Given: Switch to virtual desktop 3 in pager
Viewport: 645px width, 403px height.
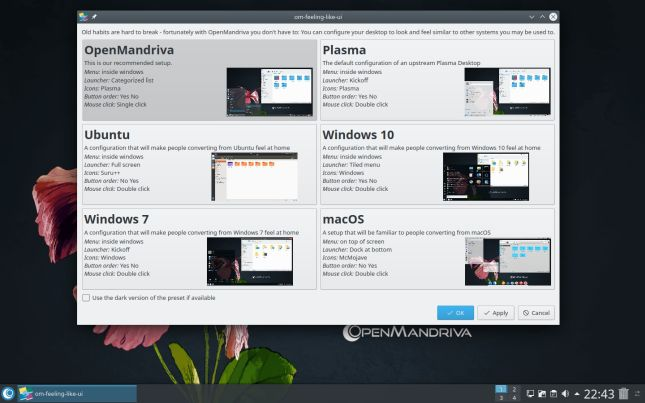Looking at the screenshot, I should pos(501,398).
